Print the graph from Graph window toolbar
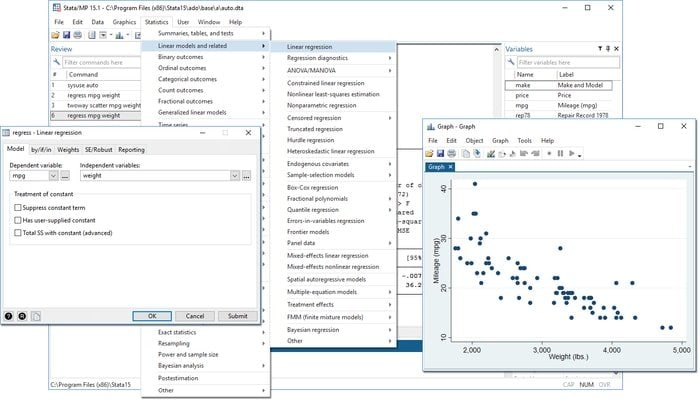Viewport: 700px width, 407px height. [x=451, y=154]
